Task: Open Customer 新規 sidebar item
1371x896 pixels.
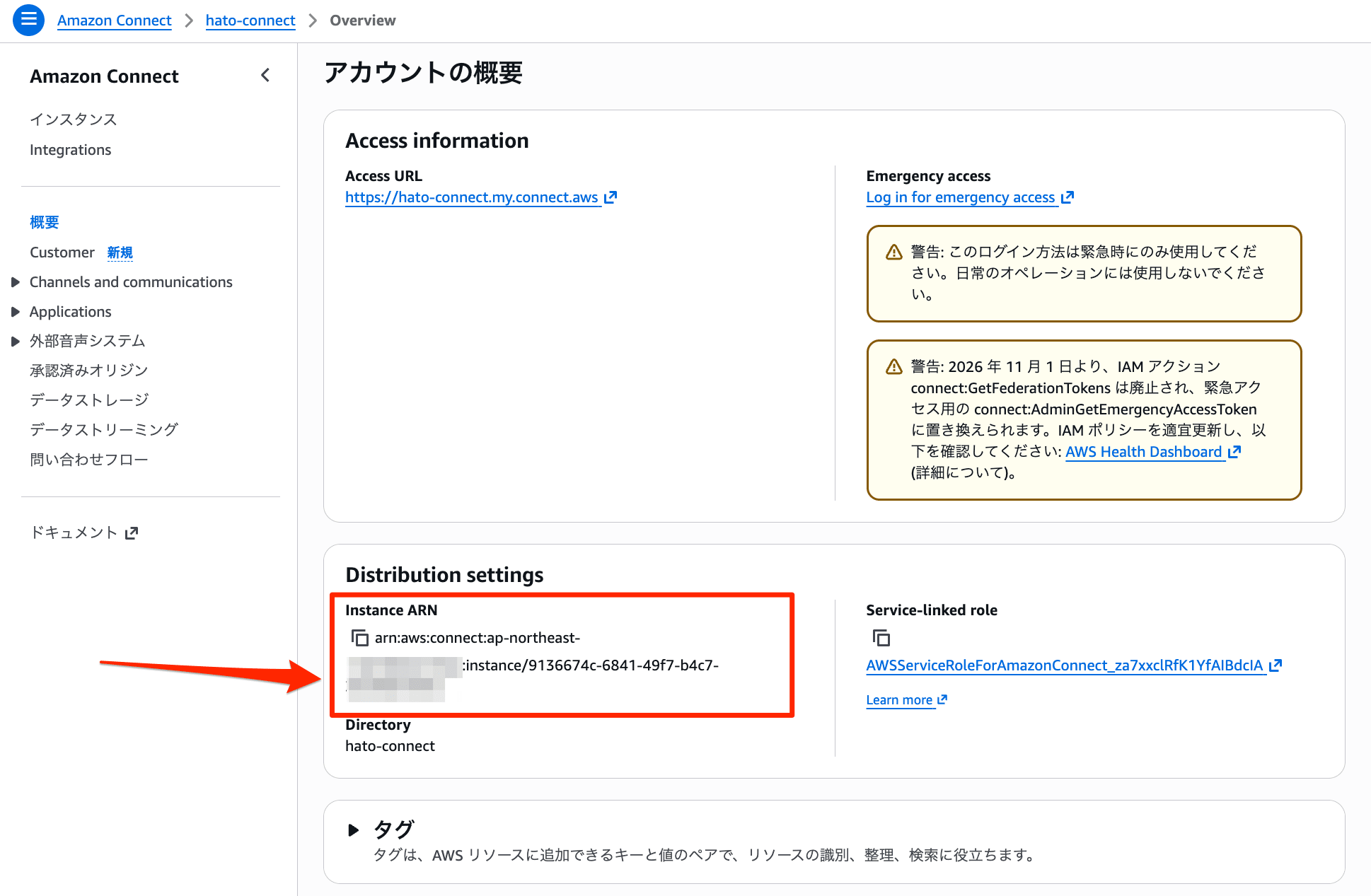Action: [81, 252]
